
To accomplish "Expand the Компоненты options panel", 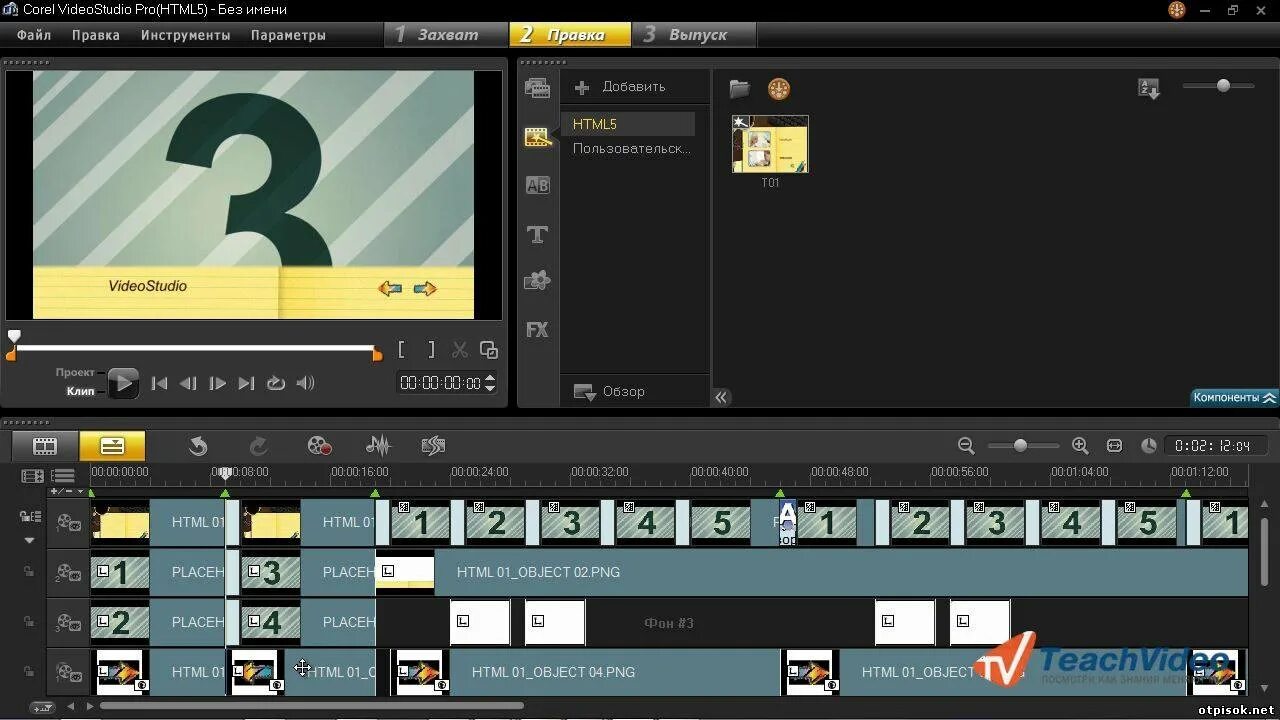I will [x=1234, y=397].
